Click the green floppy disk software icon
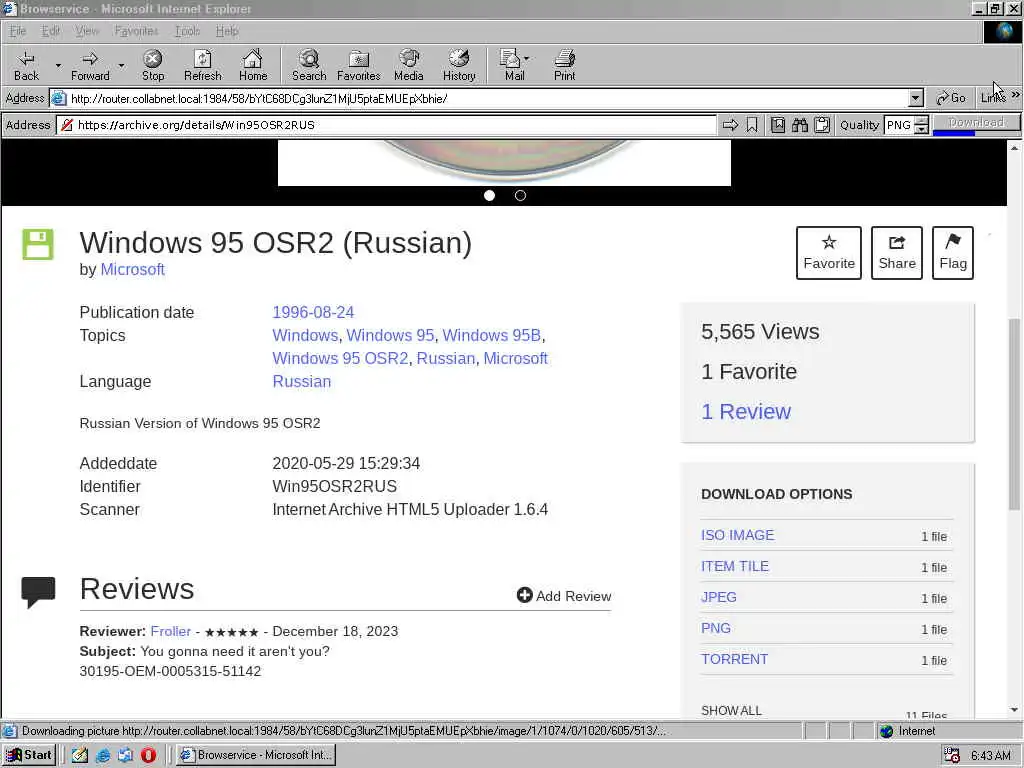This screenshot has width=1024, height=768. (38, 244)
